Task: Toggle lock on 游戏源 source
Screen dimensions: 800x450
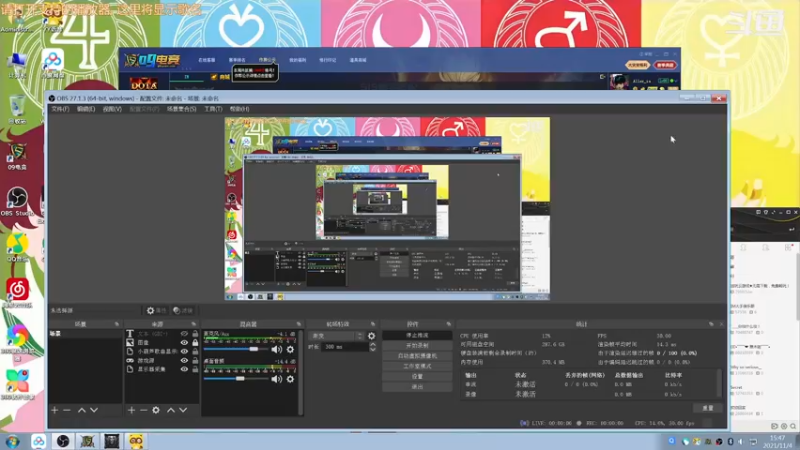Action: (x=195, y=360)
